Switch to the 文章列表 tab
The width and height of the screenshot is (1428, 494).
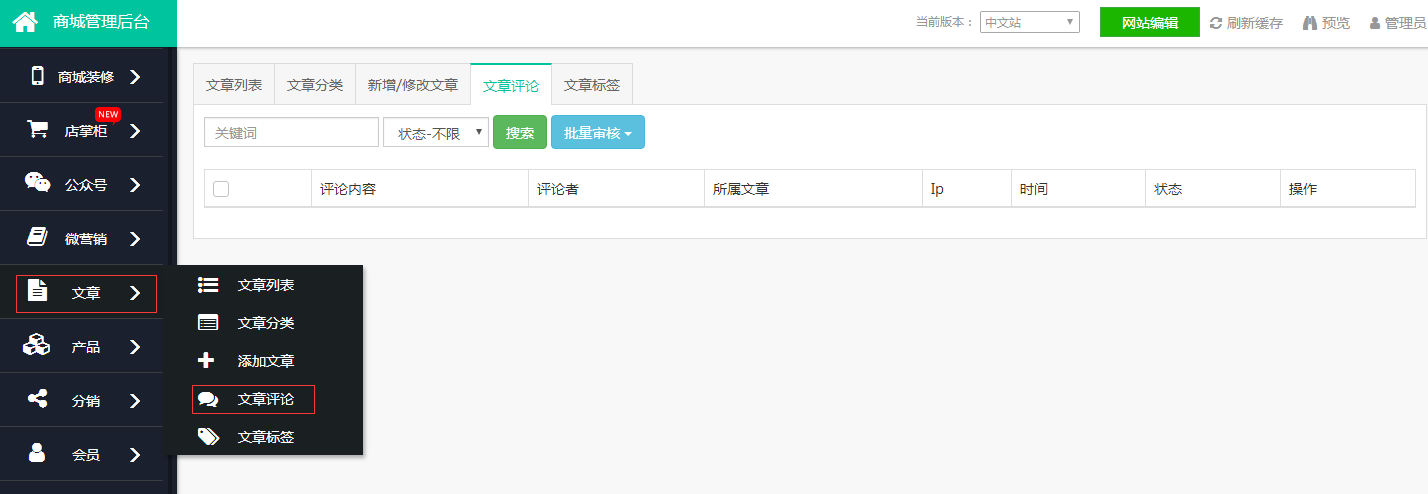[x=234, y=85]
